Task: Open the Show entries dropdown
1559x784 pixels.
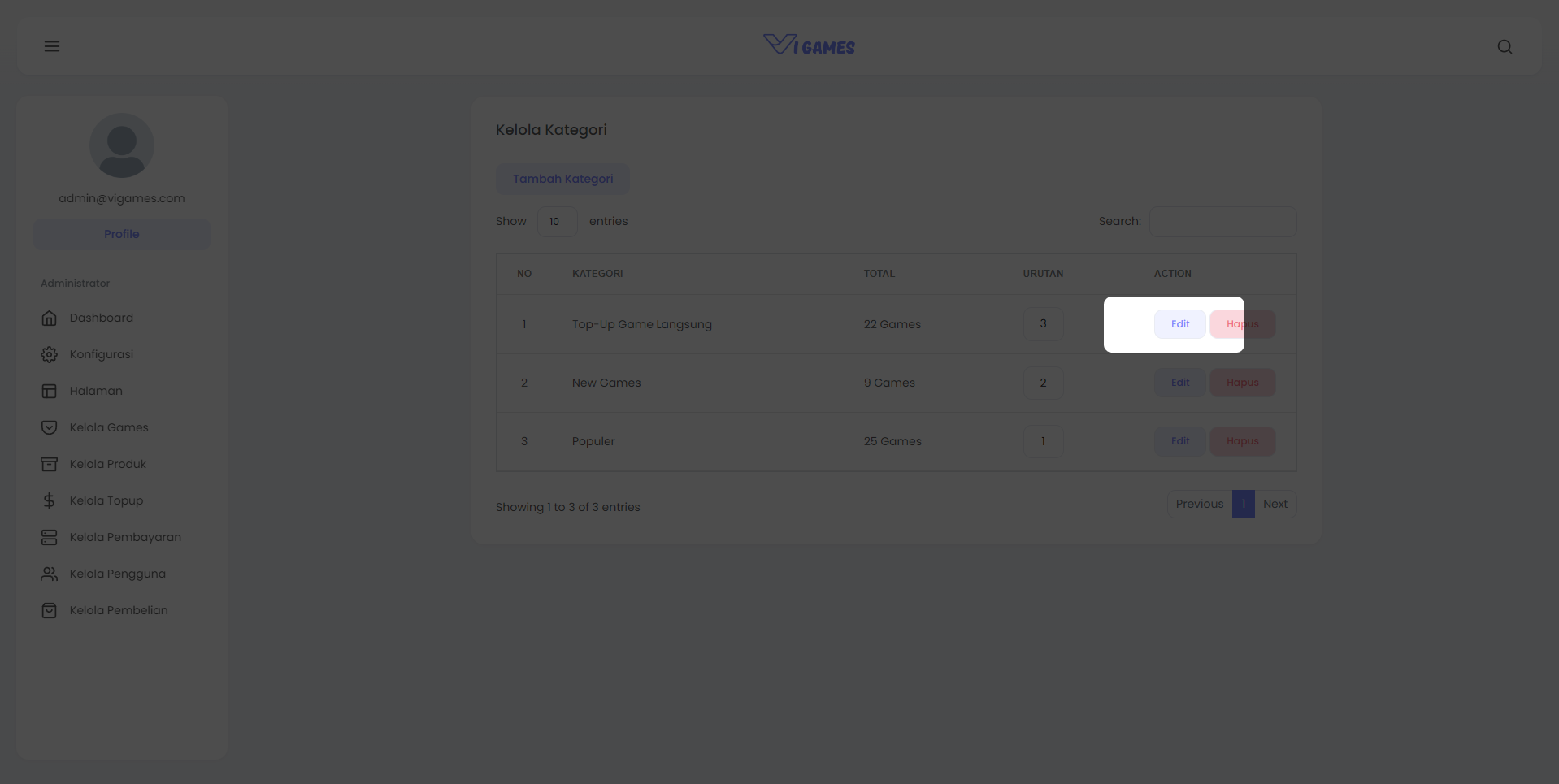Action: click(x=558, y=222)
